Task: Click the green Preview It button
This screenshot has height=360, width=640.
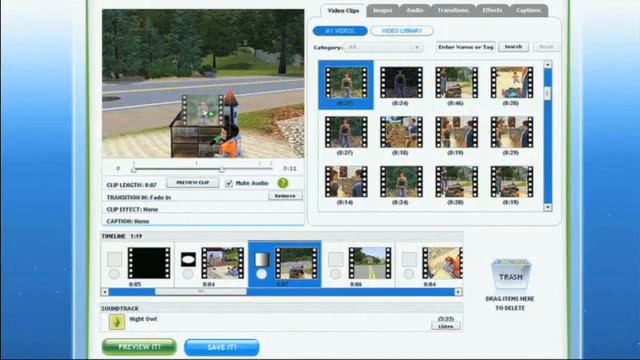Action: (139, 347)
